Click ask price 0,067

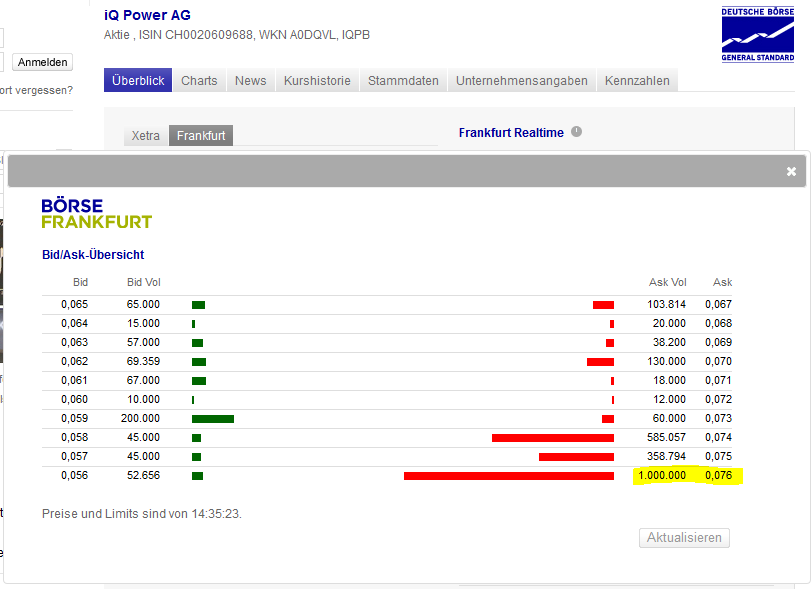tap(719, 304)
